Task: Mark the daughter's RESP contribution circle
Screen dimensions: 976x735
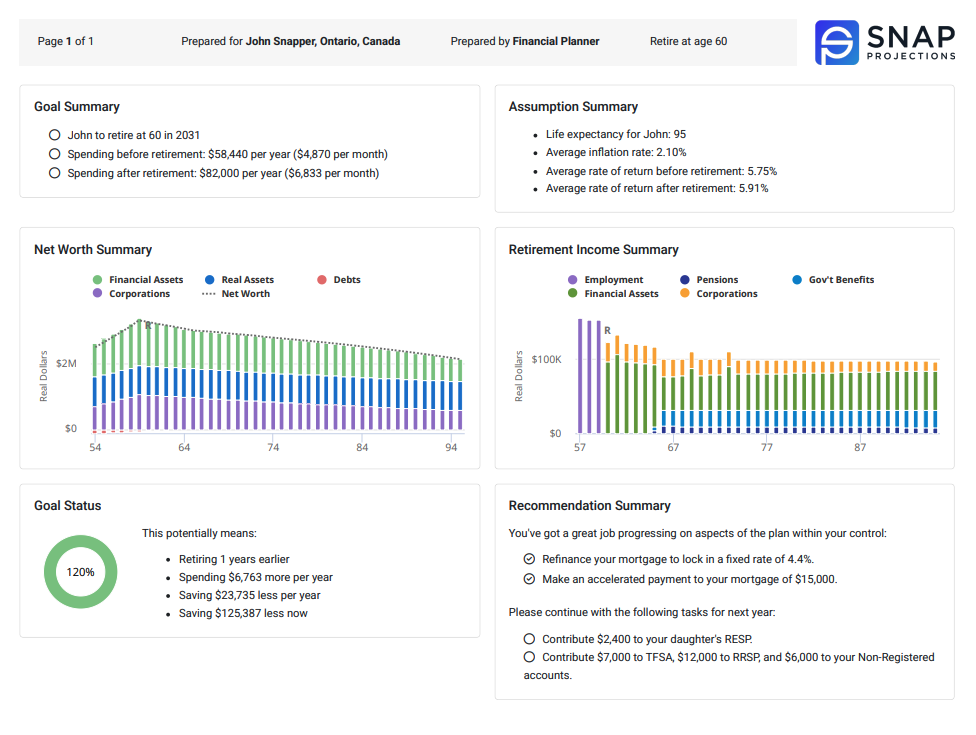Action: click(x=530, y=638)
